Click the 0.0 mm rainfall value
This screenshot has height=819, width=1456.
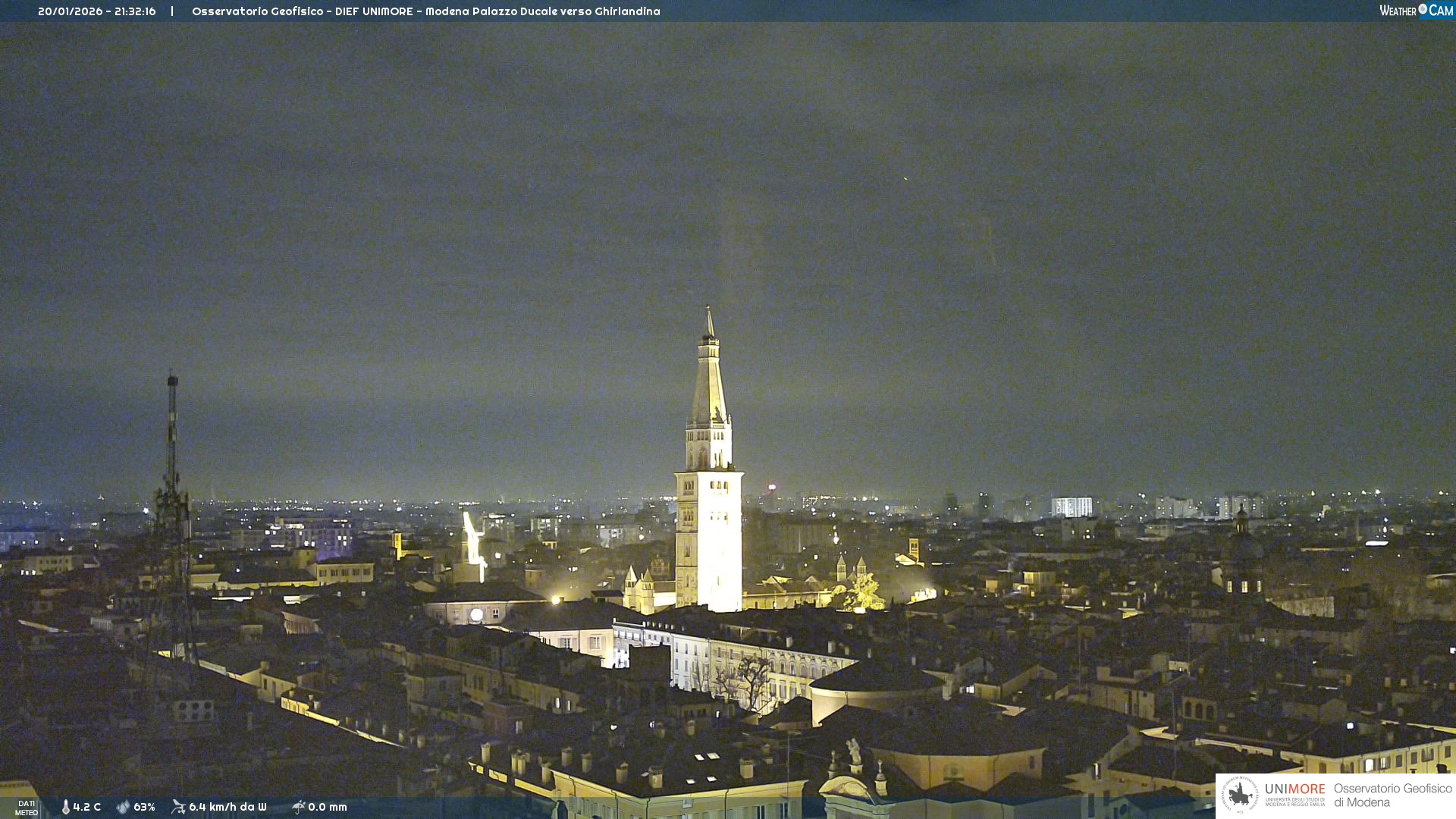coord(328,807)
